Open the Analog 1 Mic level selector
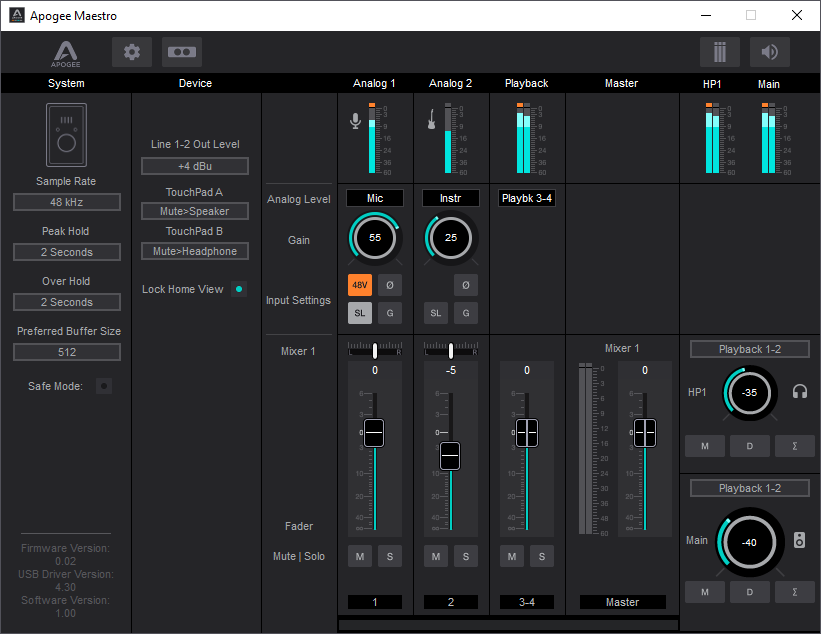This screenshot has width=821, height=634. [375, 198]
